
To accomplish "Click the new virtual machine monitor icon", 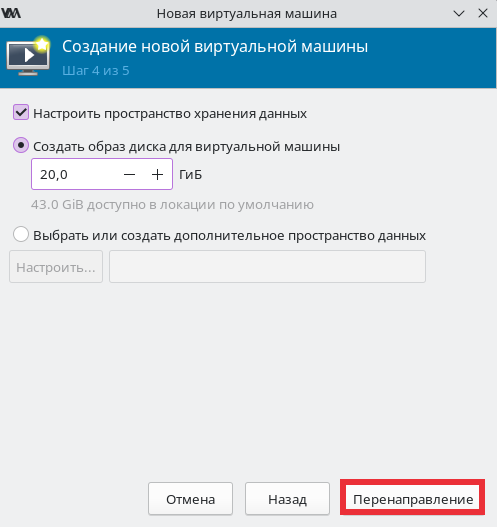I will [28, 55].
